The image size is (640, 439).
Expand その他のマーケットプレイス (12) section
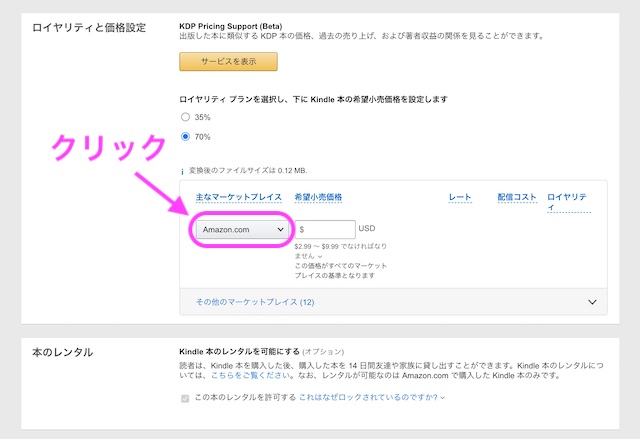click(255, 301)
